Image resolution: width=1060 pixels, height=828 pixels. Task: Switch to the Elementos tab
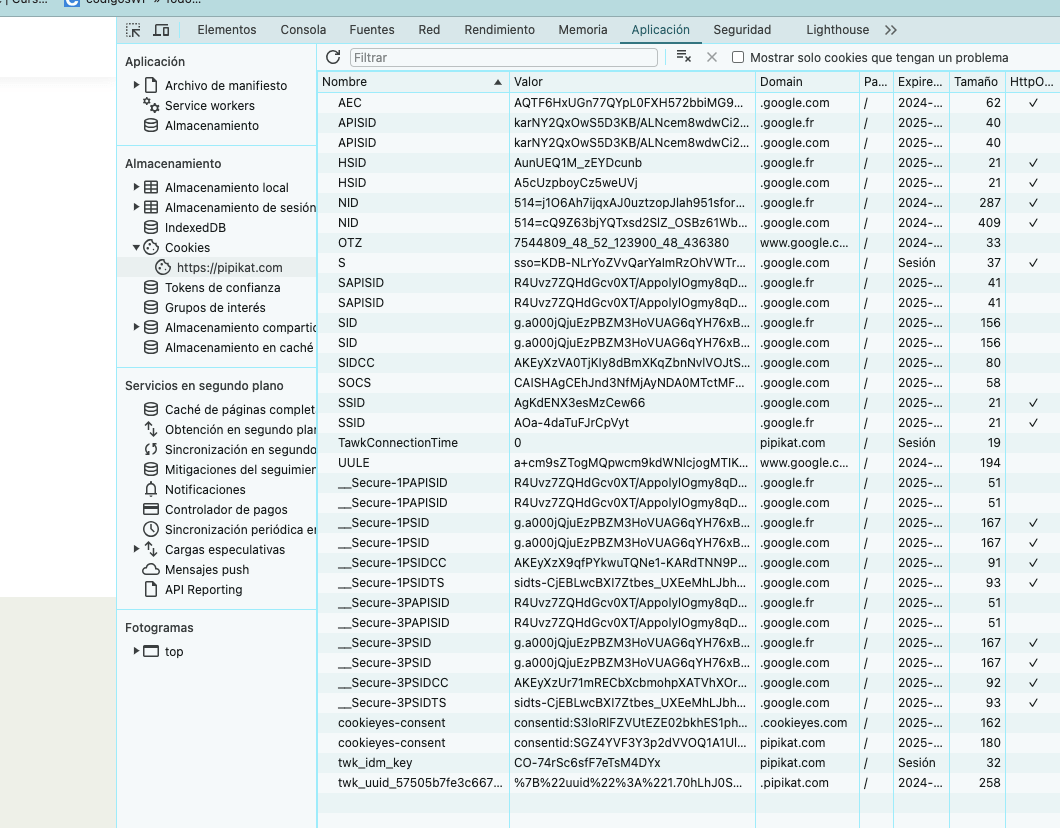[226, 30]
